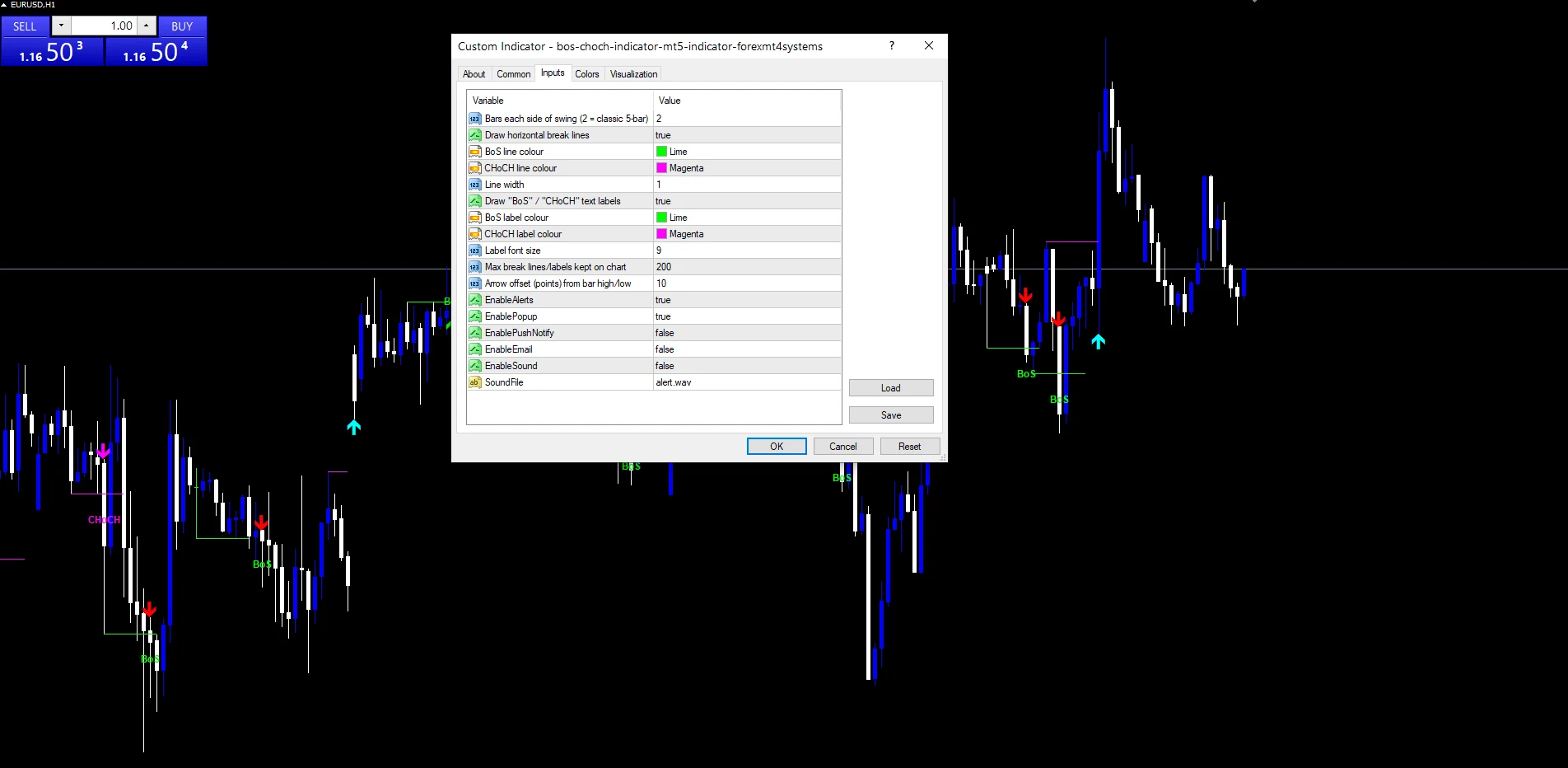Click the EURUSD,H1 chart title
Image resolution: width=1568 pixels, height=768 pixels.
pyautogui.click(x=32, y=5)
